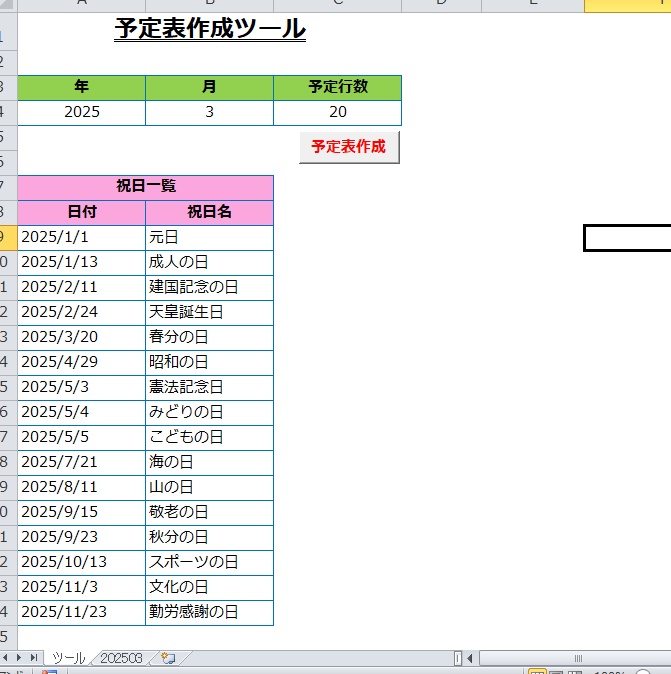Click the horizontal scrollbar left arrow
This screenshot has width=671, height=674.
pyautogui.click(x=470, y=658)
